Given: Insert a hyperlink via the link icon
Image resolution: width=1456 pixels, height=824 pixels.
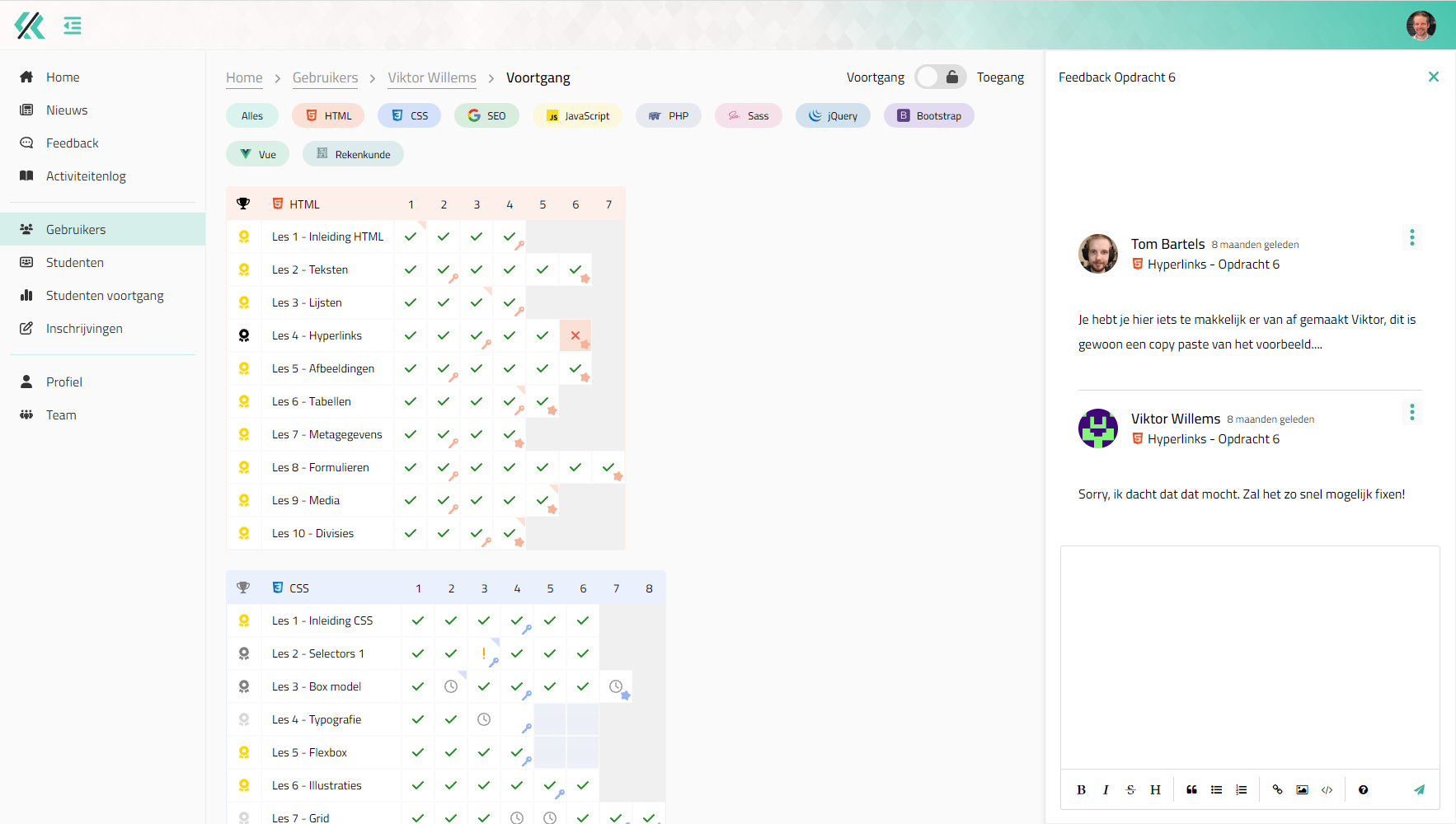Looking at the screenshot, I should pos(1277,789).
